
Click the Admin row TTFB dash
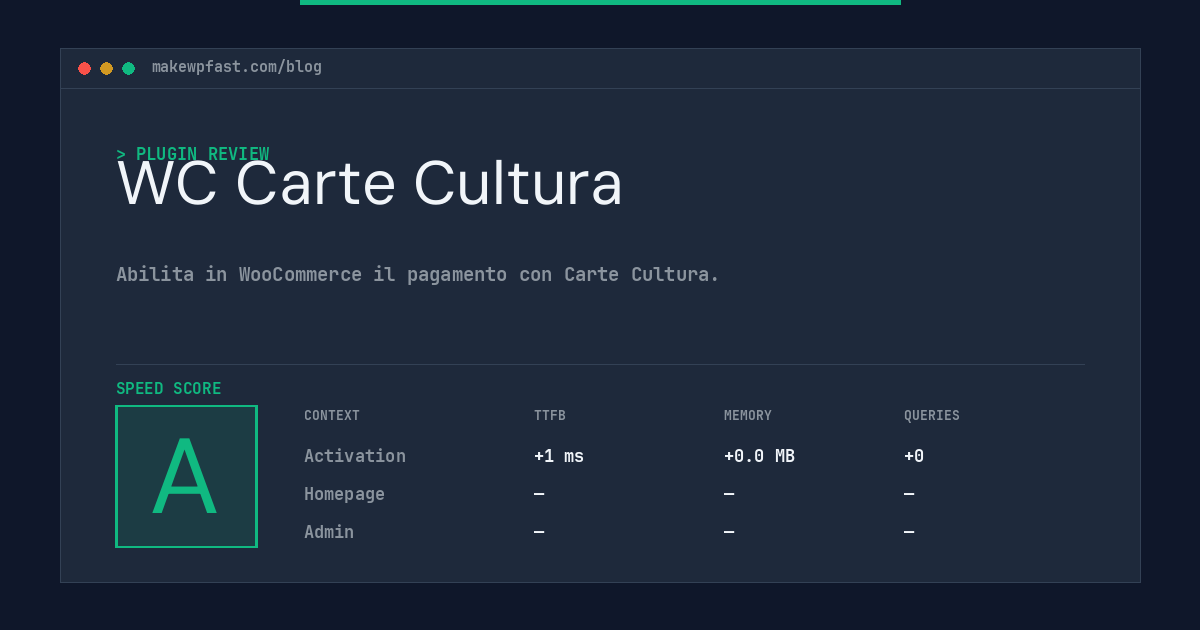[539, 532]
